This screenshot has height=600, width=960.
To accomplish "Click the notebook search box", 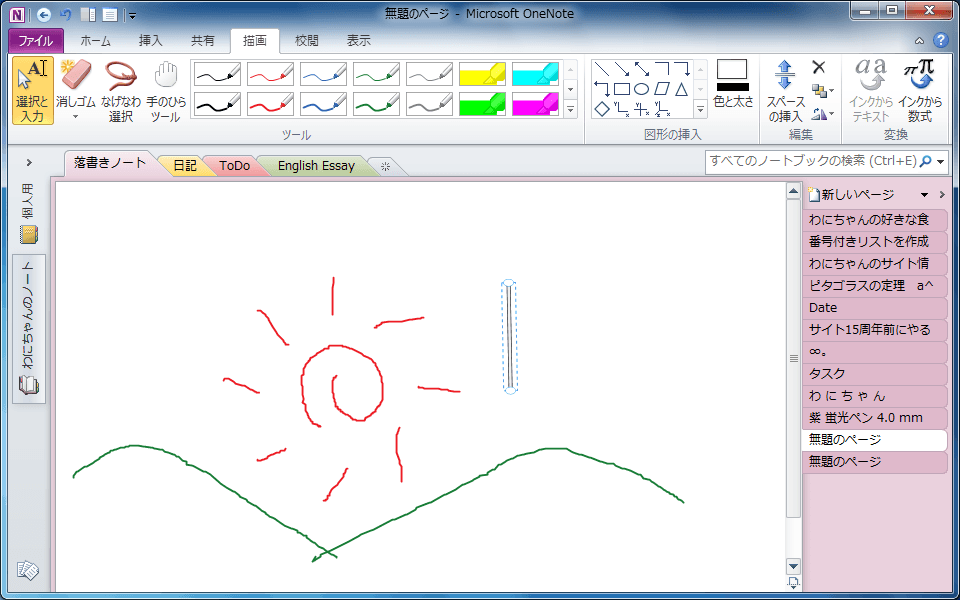I will [812, 162].
